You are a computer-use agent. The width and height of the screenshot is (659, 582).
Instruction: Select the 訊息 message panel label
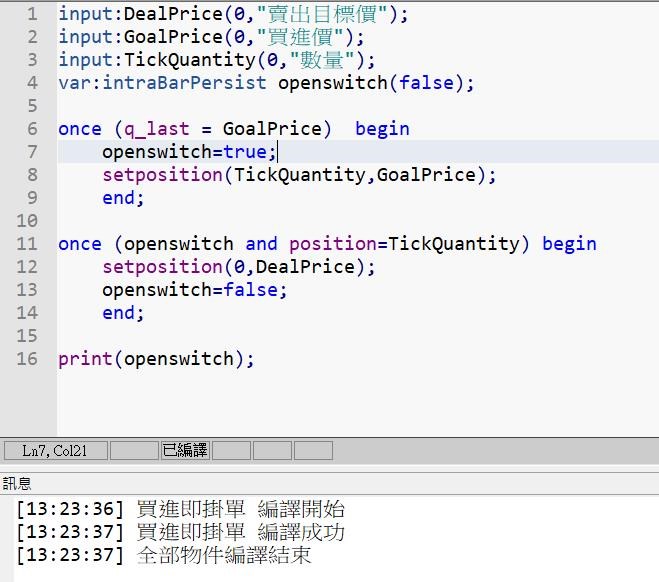pos(17,483)
